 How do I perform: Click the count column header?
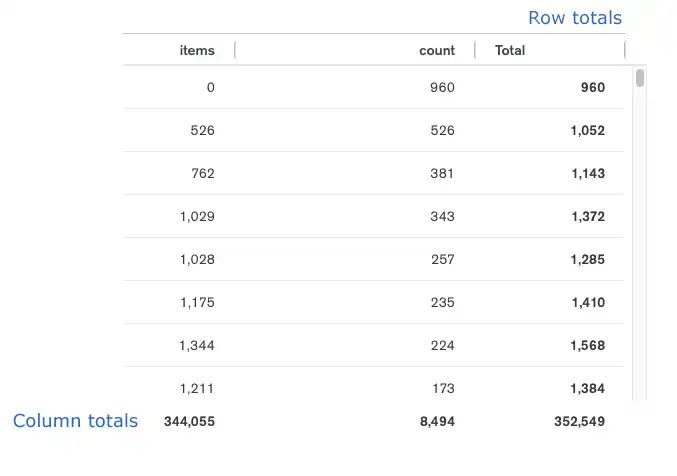(x=437, y=50)
